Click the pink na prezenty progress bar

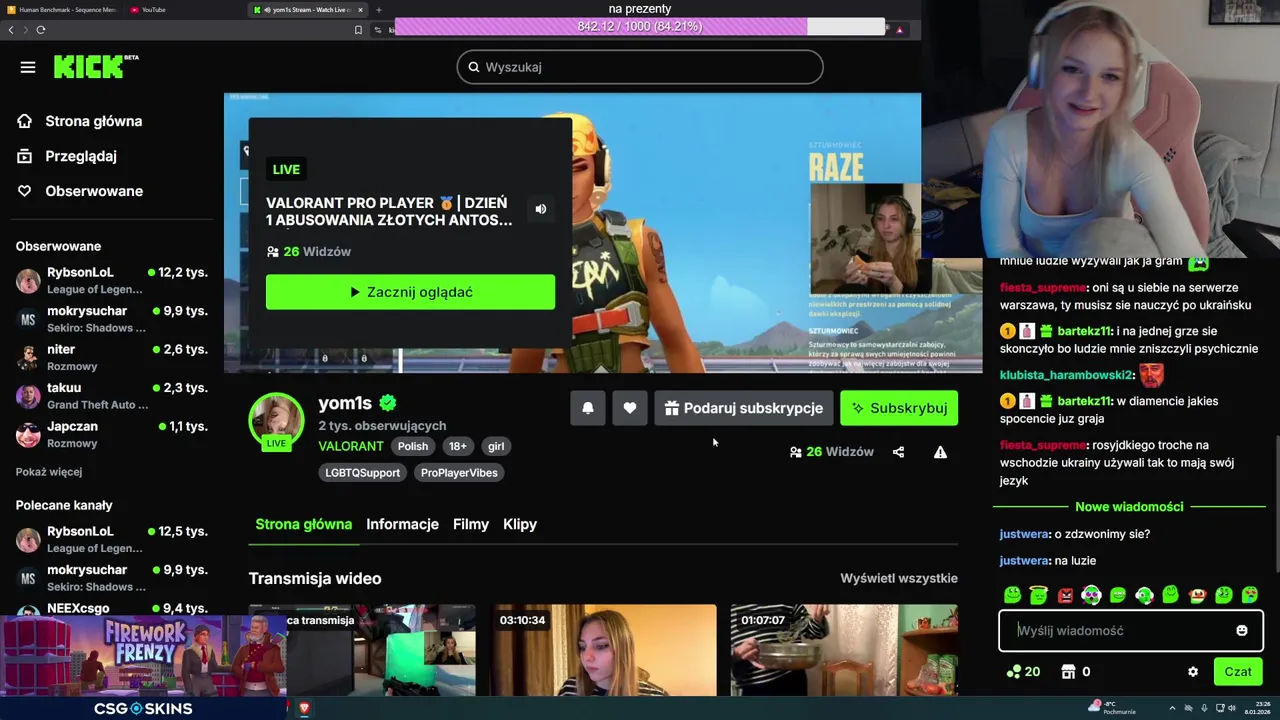click(640, 26)
